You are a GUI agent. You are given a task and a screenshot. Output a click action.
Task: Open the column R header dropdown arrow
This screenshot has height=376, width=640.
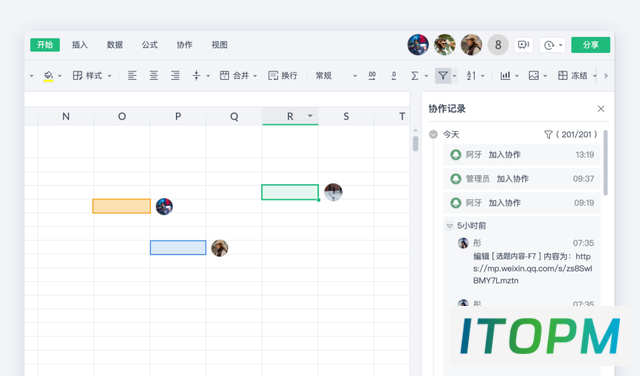310,116
